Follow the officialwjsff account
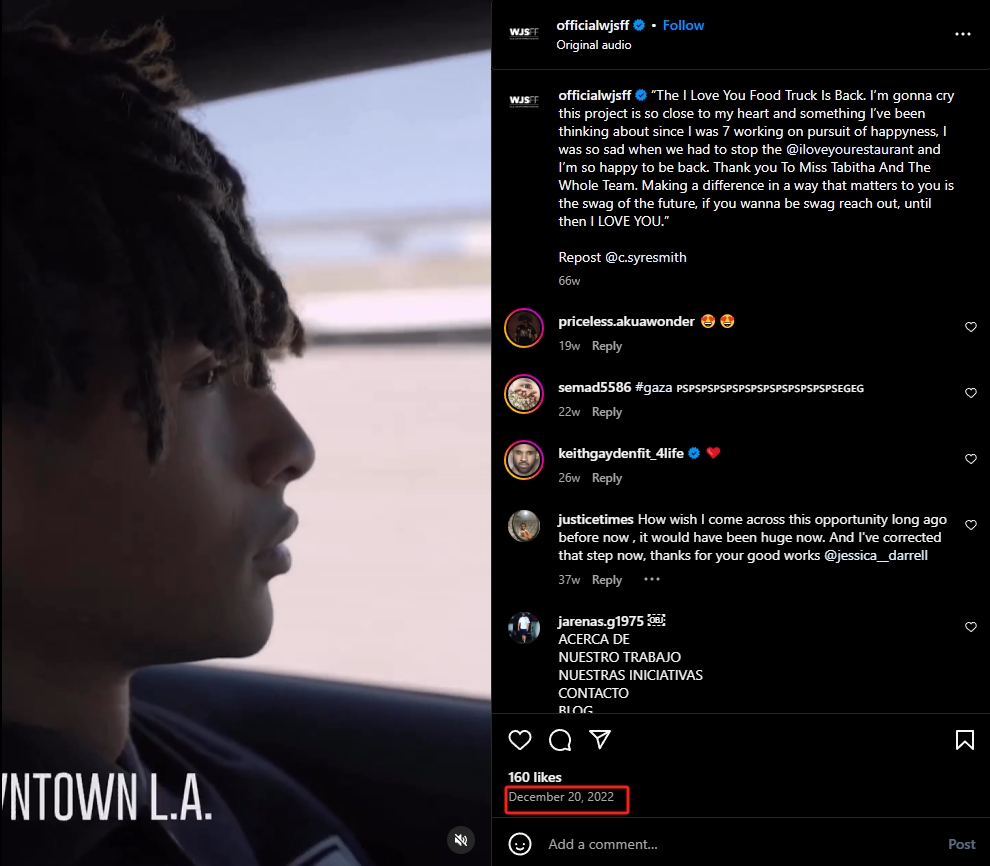 click(x=683, y=25)
